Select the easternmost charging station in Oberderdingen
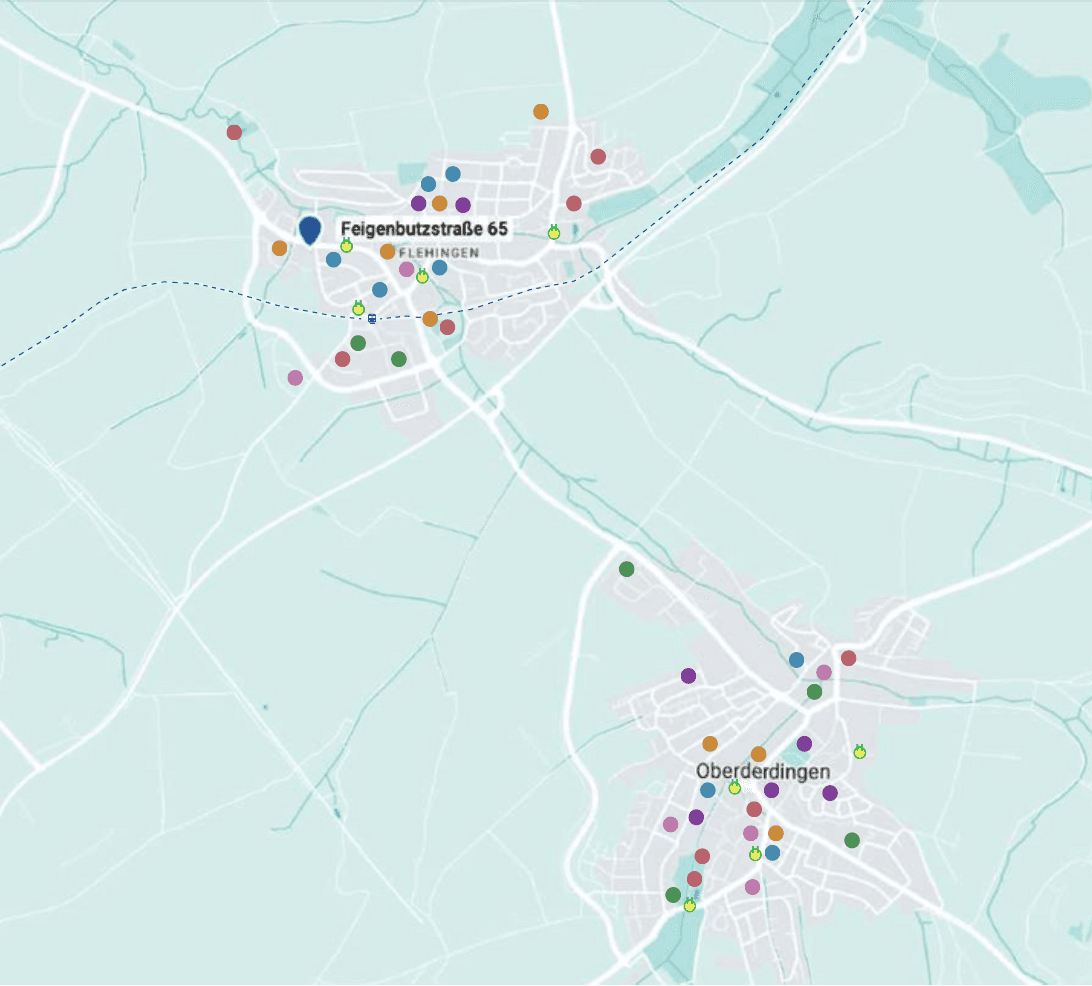Viewport: 1092px width, 986px height. coord(859,752)
